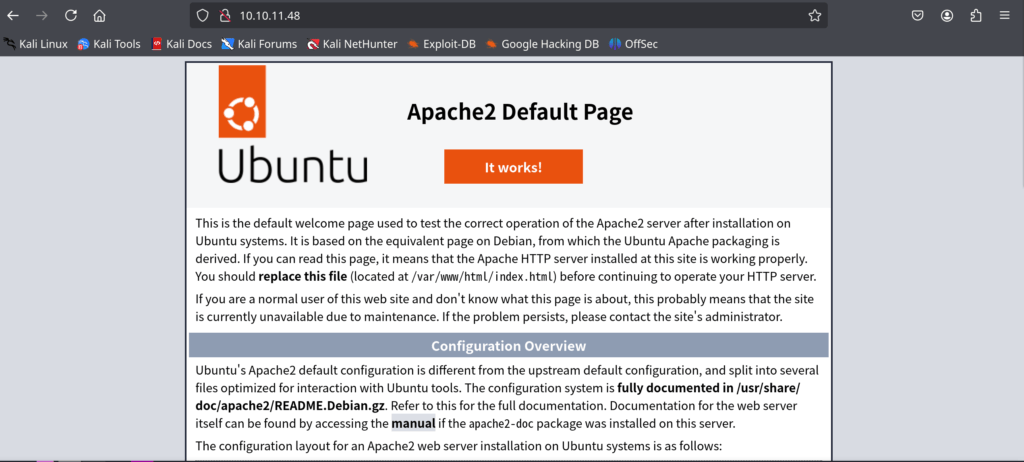Follow the 'manual' link in the page
Image resolution: width=1024 pixels, height=462 pixels.
[x=413, y=423]
